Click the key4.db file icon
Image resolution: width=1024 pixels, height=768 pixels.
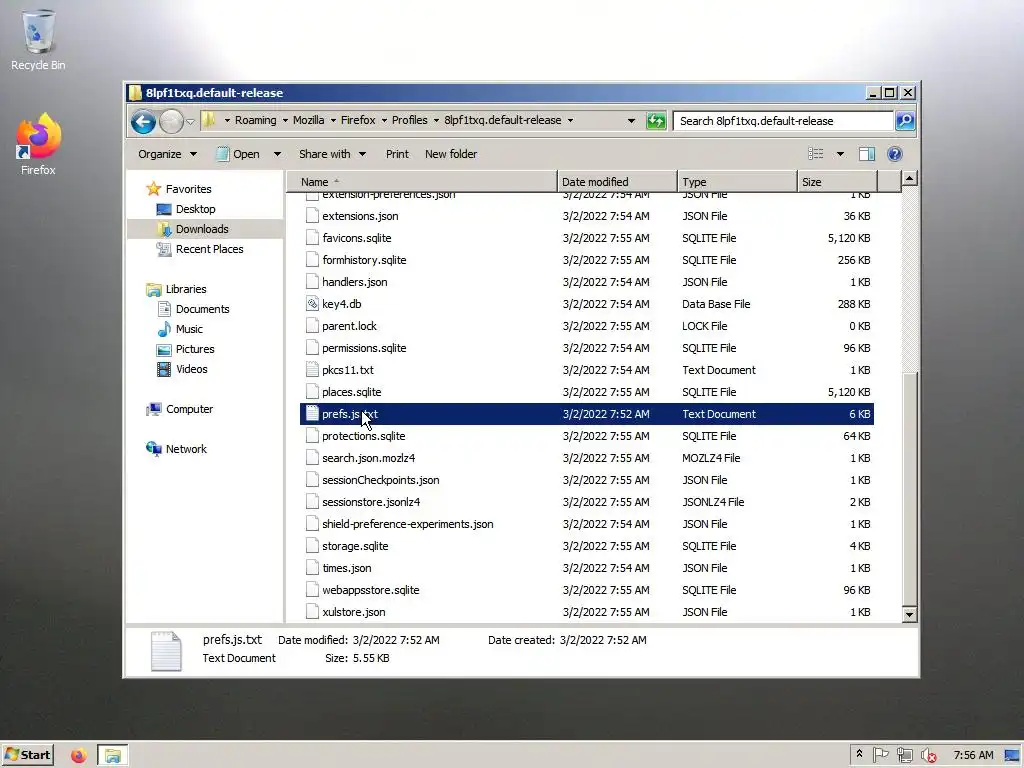(x=312, y=304)
